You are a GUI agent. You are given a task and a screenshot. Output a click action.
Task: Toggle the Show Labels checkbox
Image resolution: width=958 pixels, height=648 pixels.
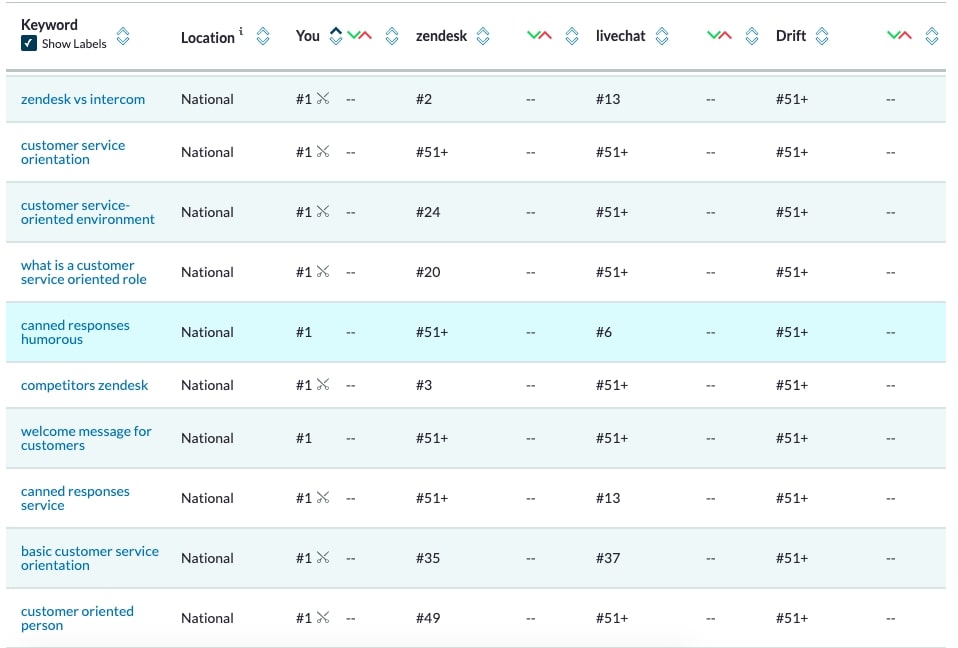[29, 43]
